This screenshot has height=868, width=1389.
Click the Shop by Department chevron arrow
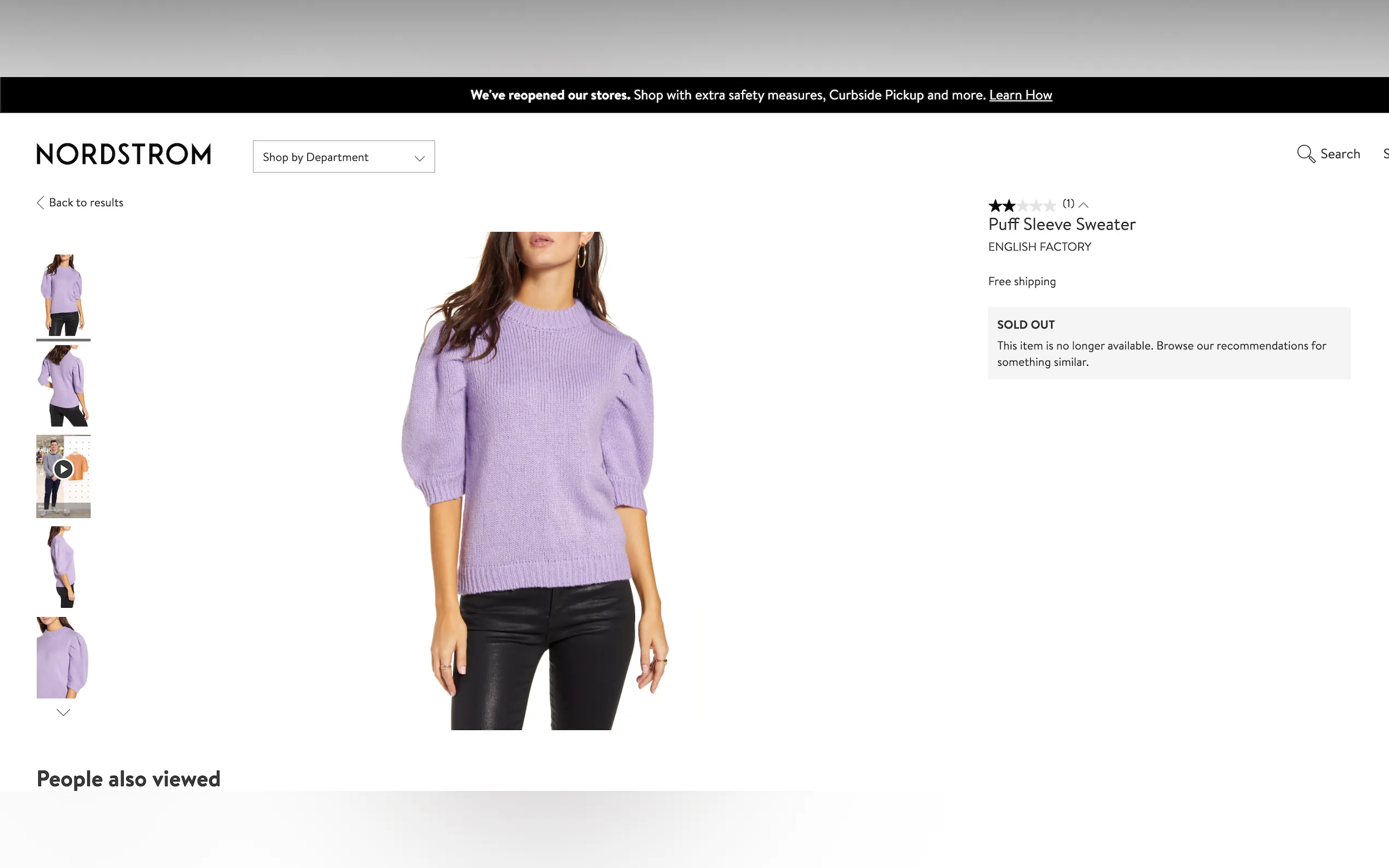(420, 158)
